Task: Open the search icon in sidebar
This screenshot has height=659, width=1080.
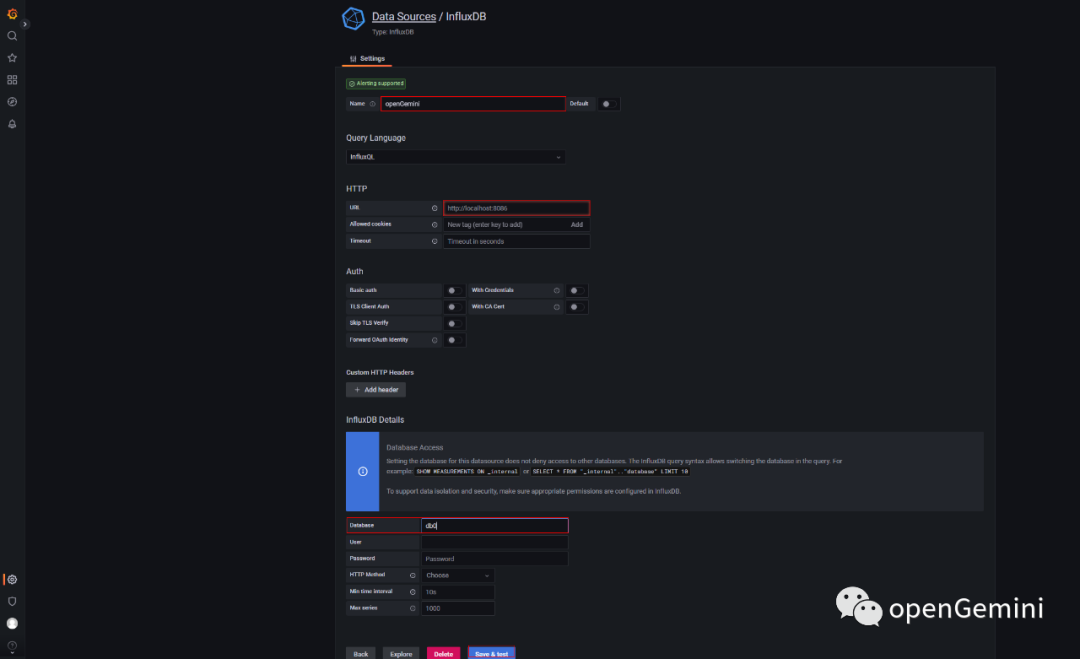Action: [12, 36]
